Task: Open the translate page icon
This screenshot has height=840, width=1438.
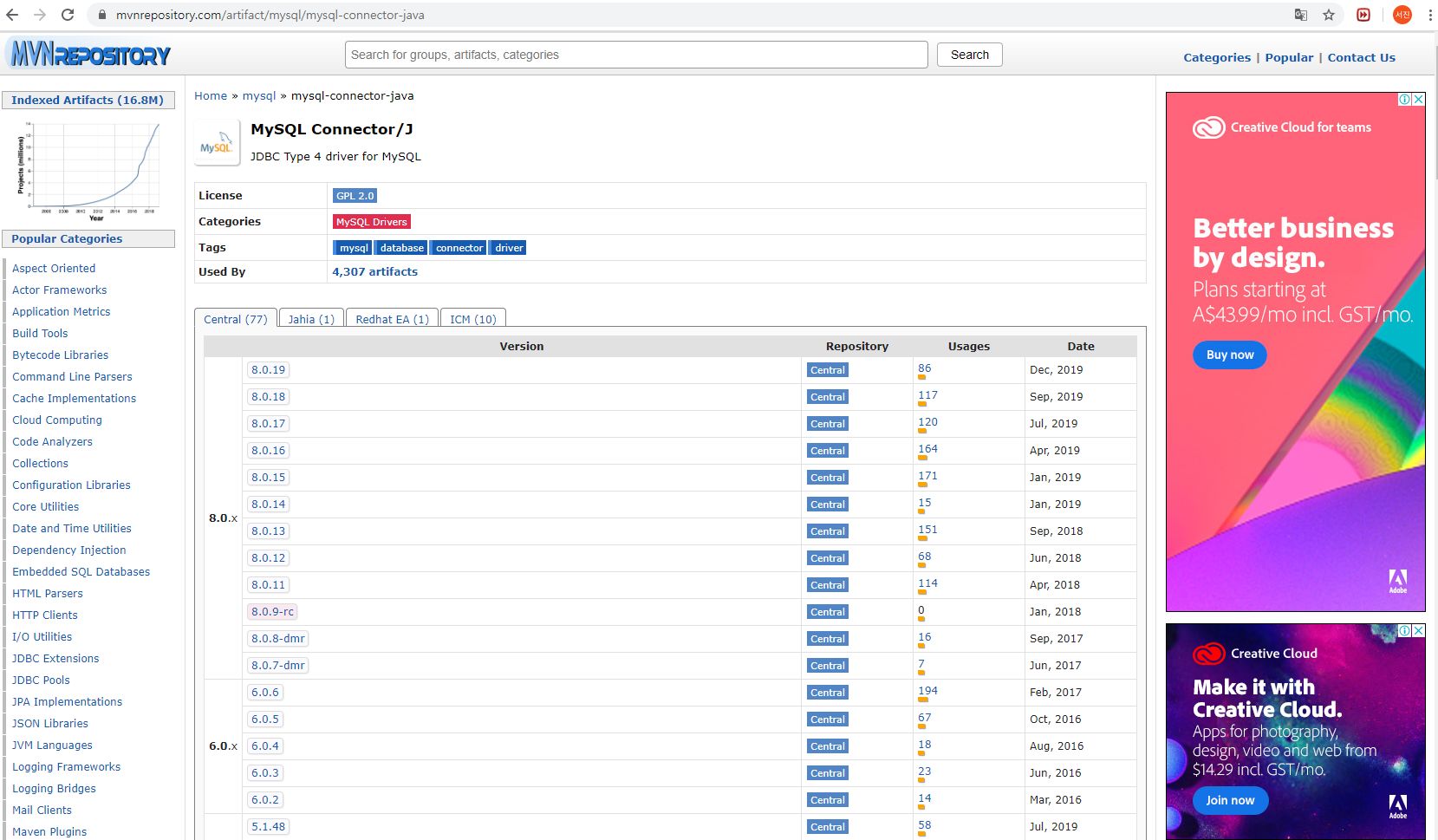Action: [1301, 15]
